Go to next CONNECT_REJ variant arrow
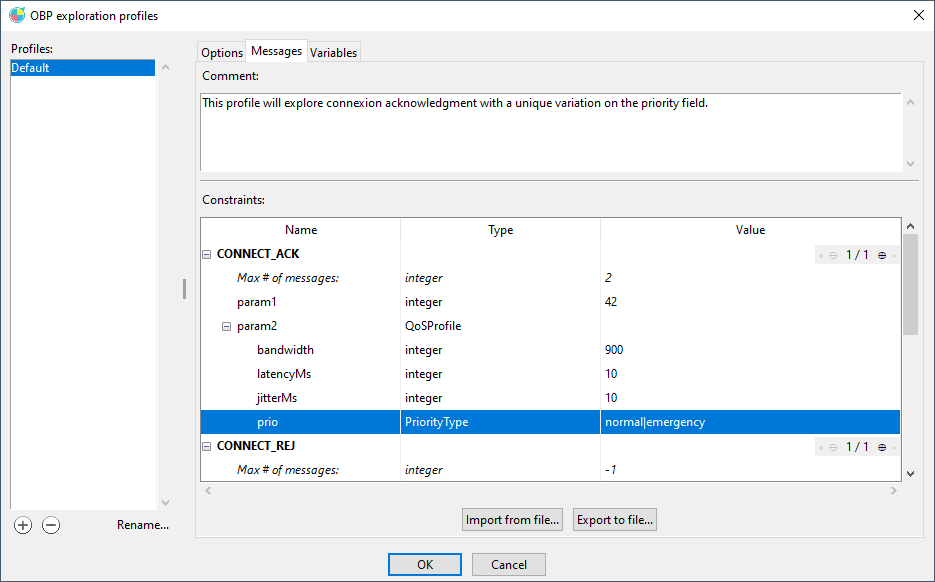 coord(894,447)
